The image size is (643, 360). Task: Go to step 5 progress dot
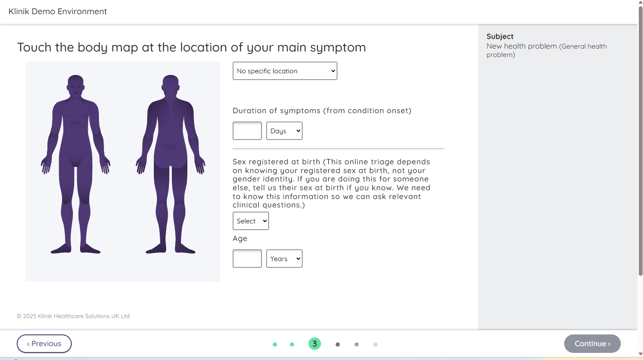pos(356,344)
